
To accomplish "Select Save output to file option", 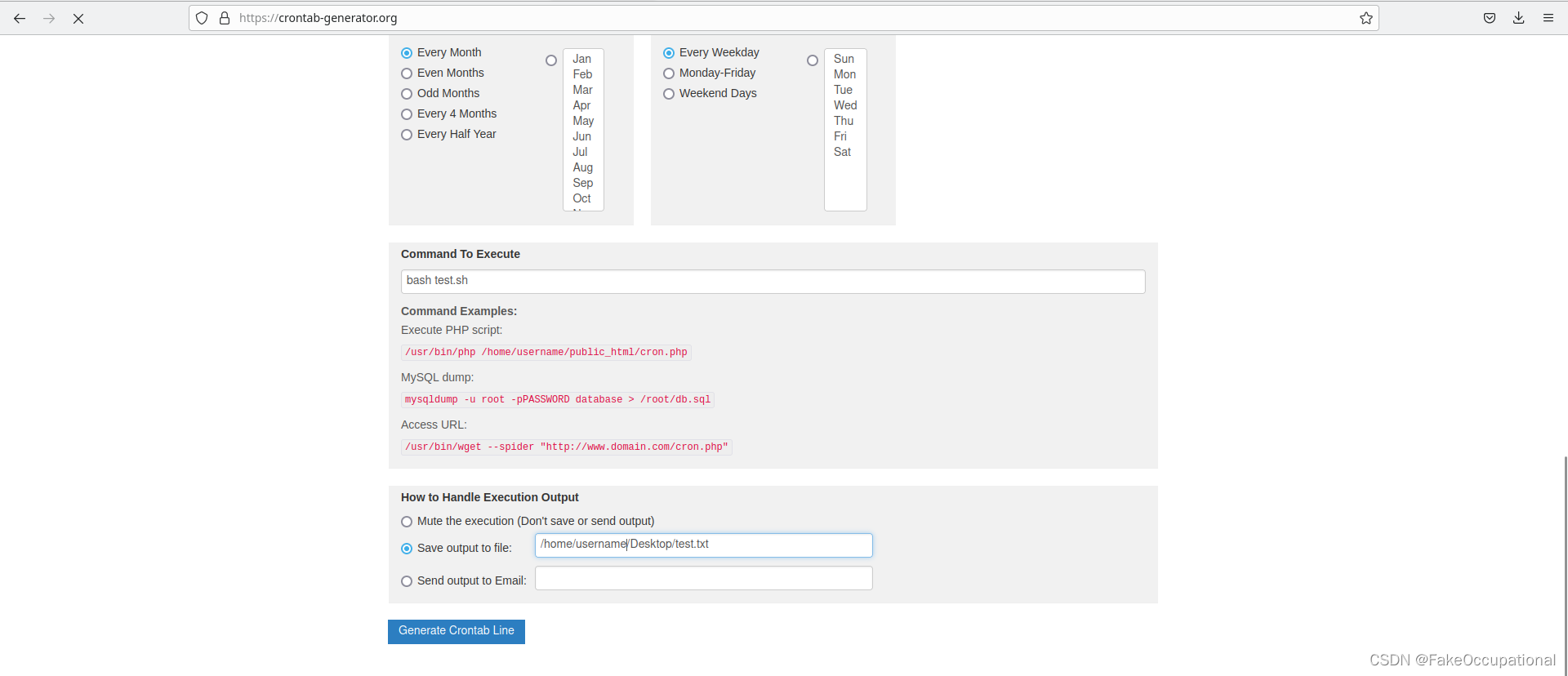I will coord(407,549).
